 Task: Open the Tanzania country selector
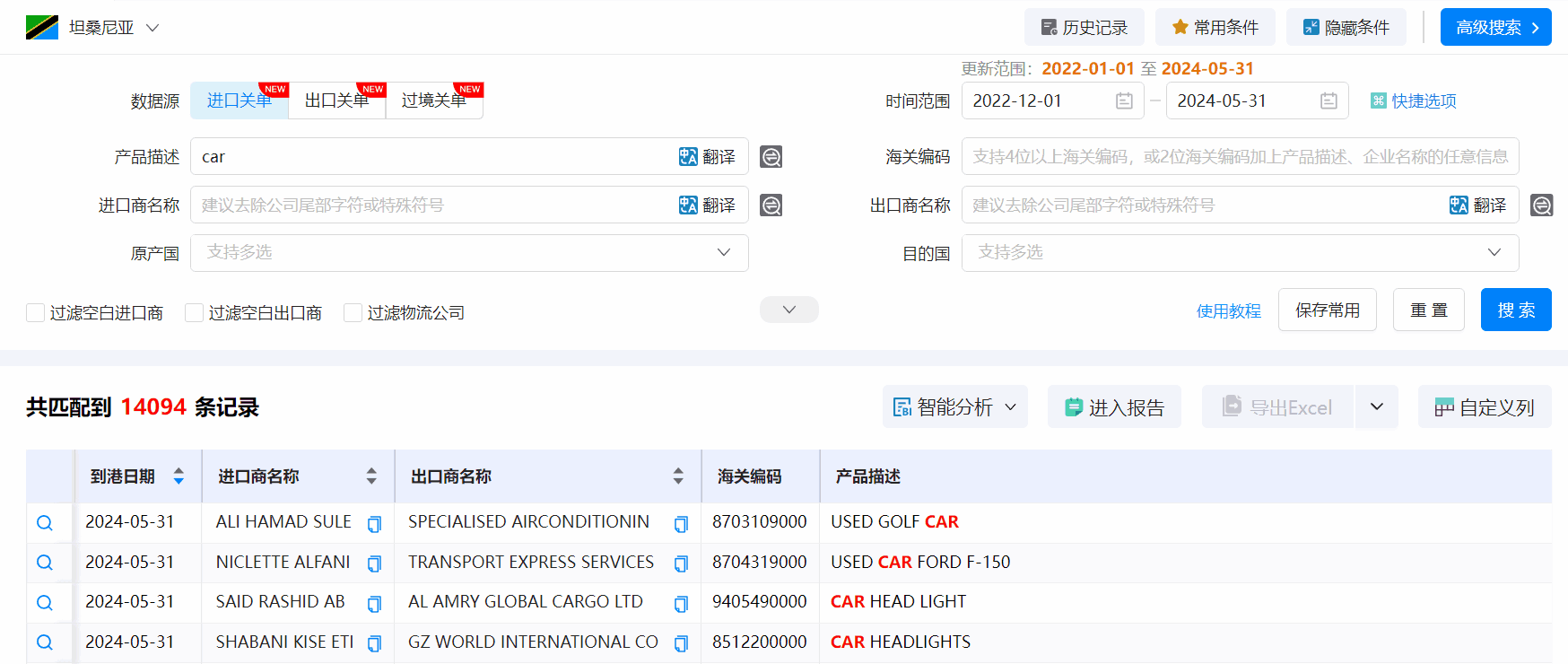coord(92,28)
